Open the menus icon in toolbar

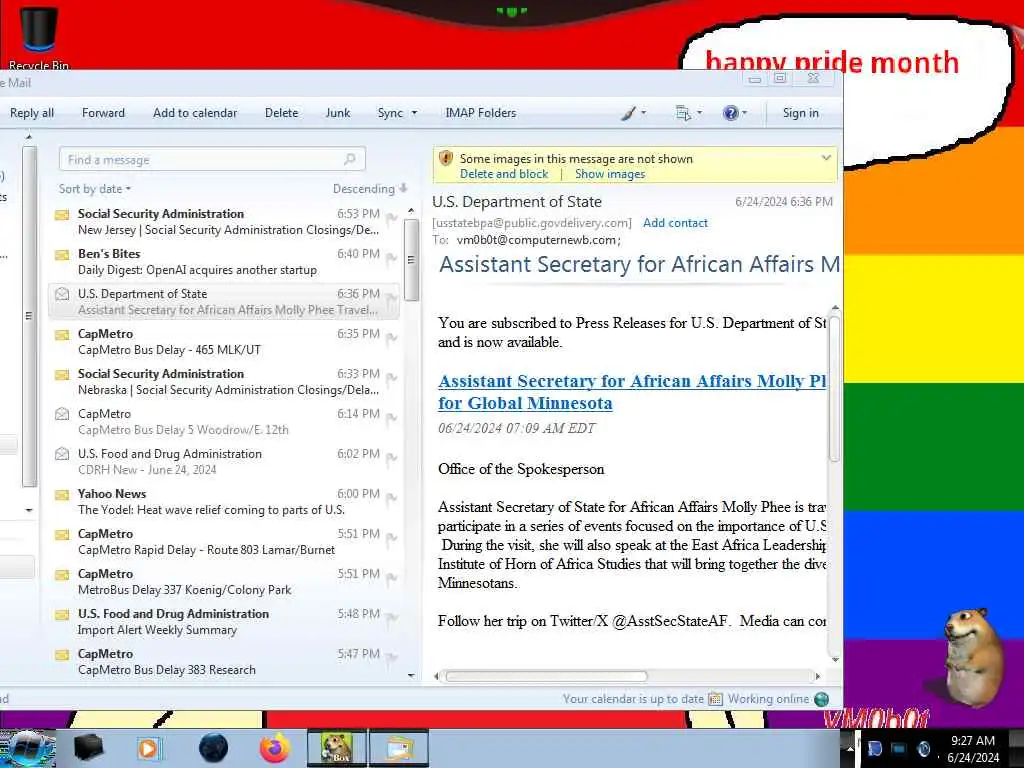coord(682,114)
